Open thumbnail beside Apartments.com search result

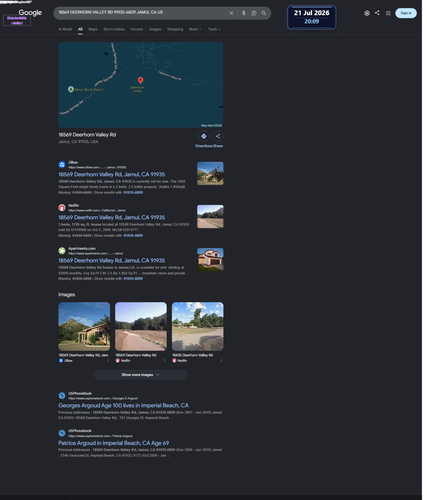pyautogui.click(x=210, y=259)
